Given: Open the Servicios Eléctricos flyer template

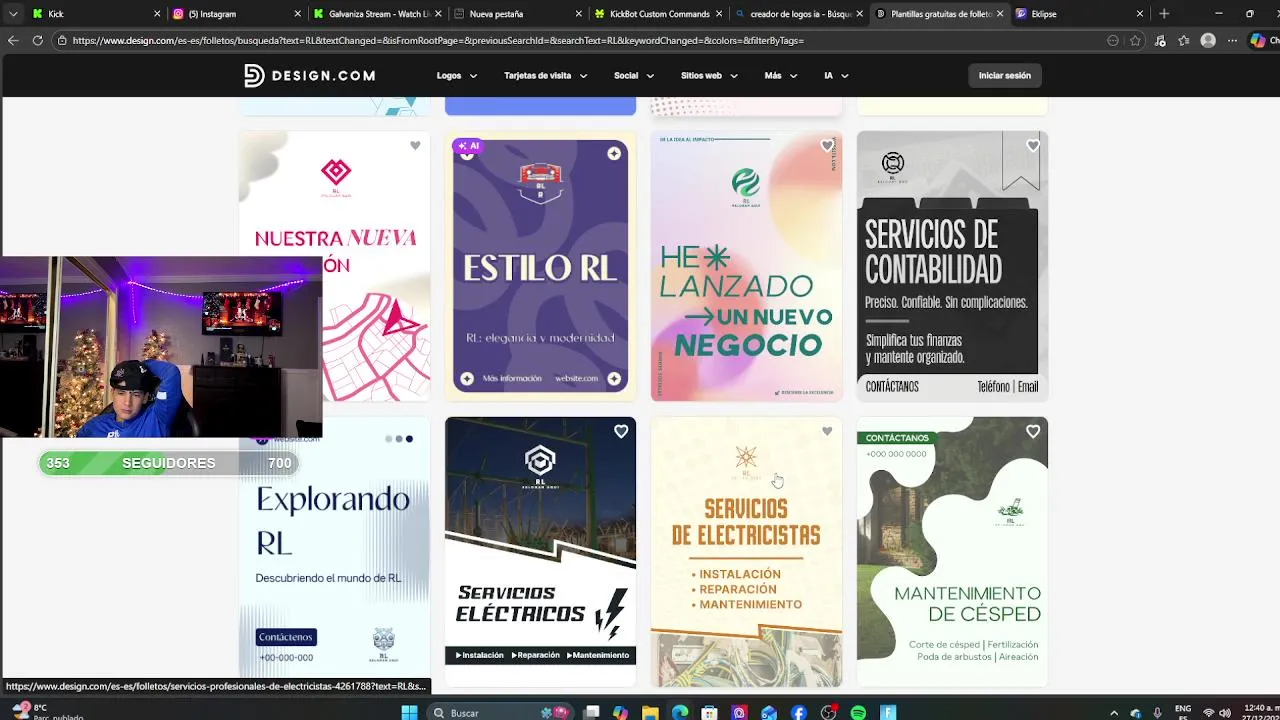Looking at the screenshot, I should (540, 552).
